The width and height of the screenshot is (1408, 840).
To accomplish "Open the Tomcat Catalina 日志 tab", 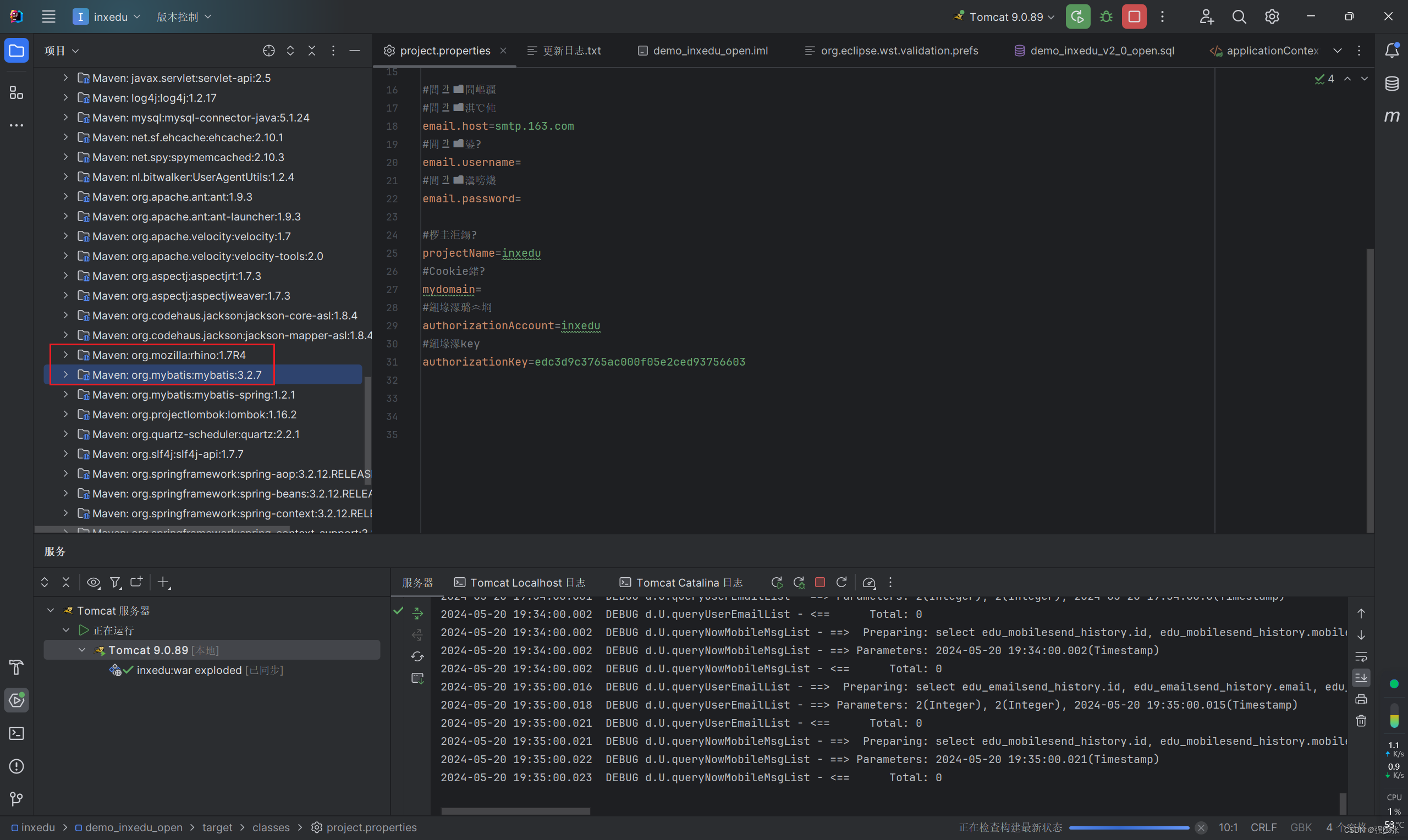I will pos(681,583).
